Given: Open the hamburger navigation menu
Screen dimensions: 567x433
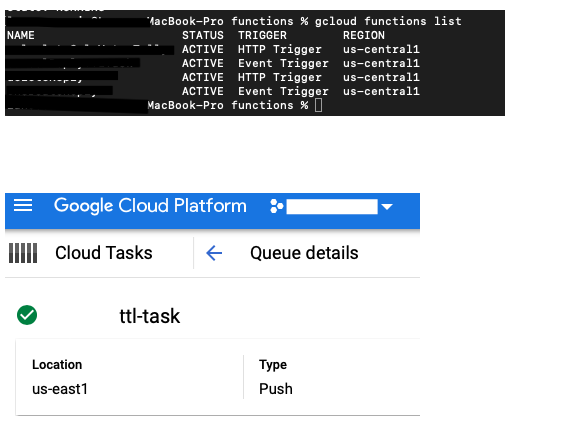Looking at the screenshot, I should 23,205.
